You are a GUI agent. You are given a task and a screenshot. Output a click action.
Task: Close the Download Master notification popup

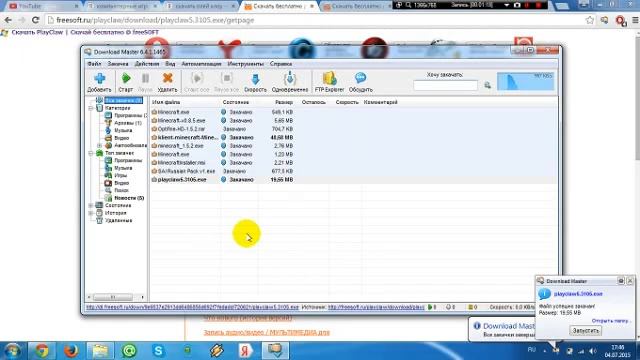630,281
